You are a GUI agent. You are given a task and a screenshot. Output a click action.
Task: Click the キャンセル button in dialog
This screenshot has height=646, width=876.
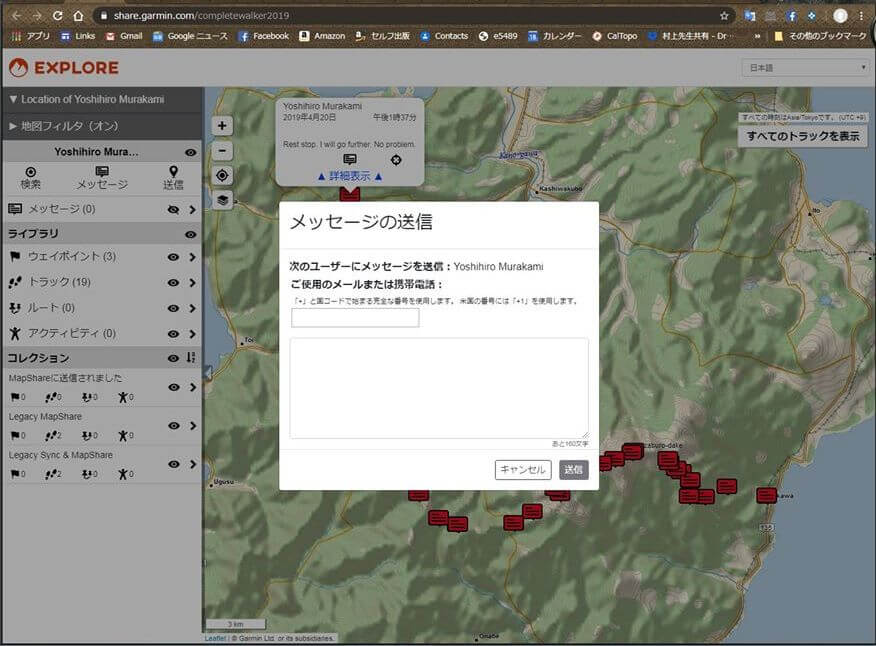click(523, 469)
